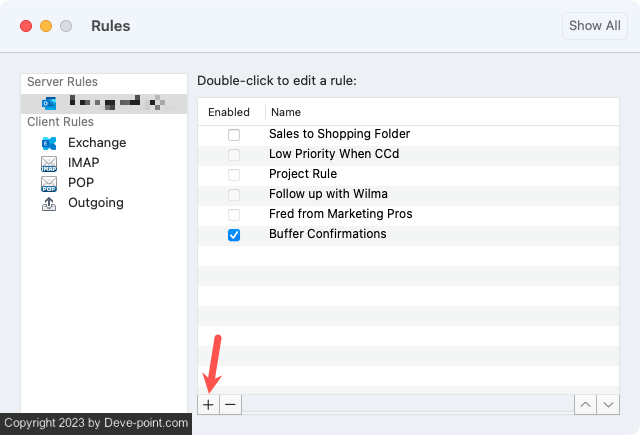
Task: Click the minus button to remove rule
Action: [230, 404]
